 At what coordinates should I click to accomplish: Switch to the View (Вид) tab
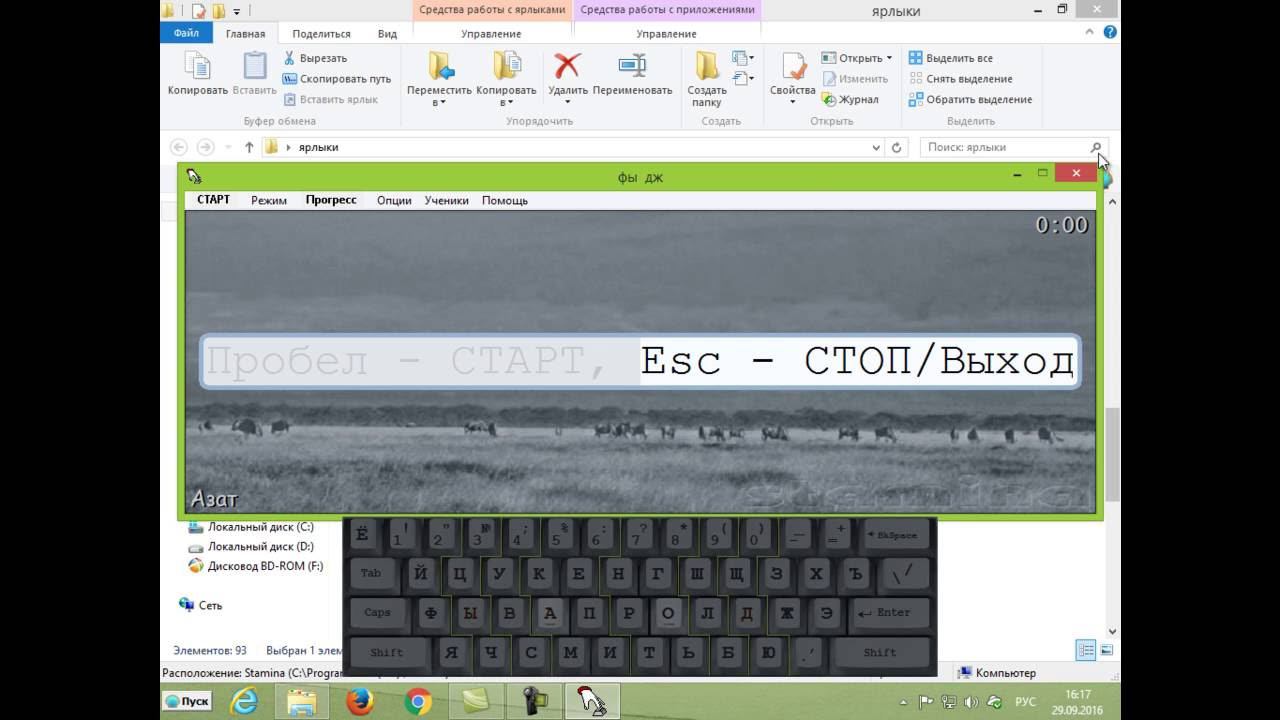387,34
